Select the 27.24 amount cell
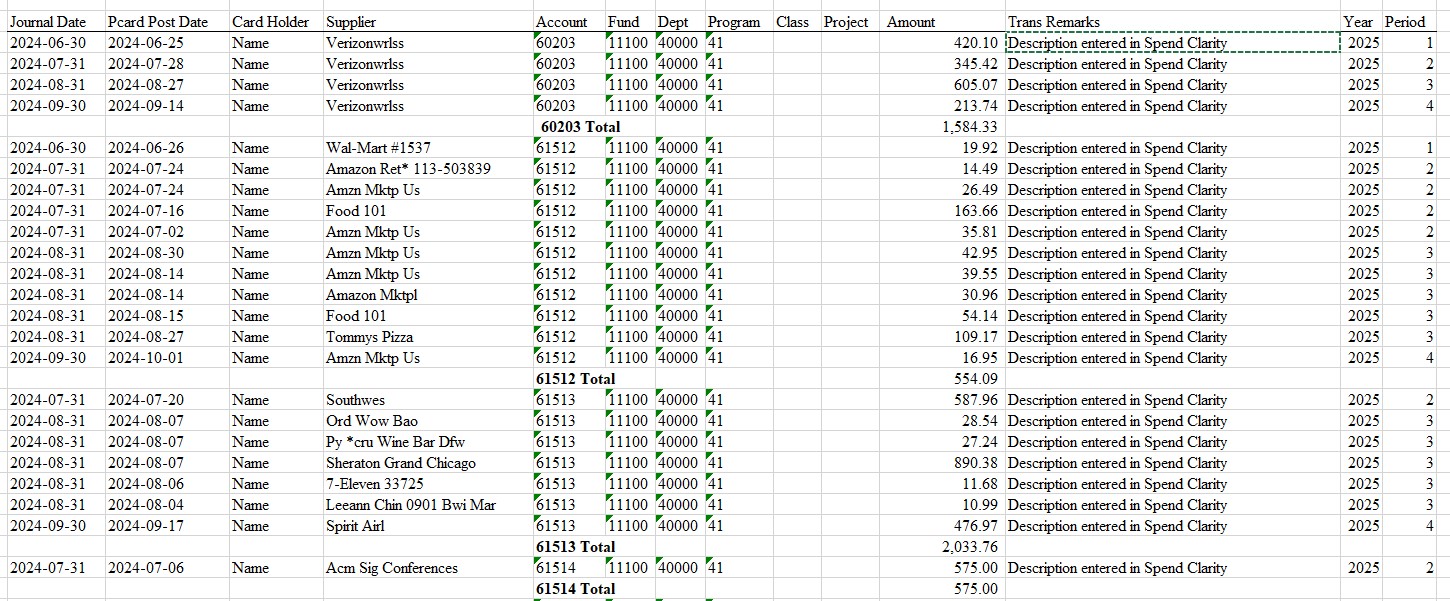This screenshot has width=1450, height=601. point(944,442)
